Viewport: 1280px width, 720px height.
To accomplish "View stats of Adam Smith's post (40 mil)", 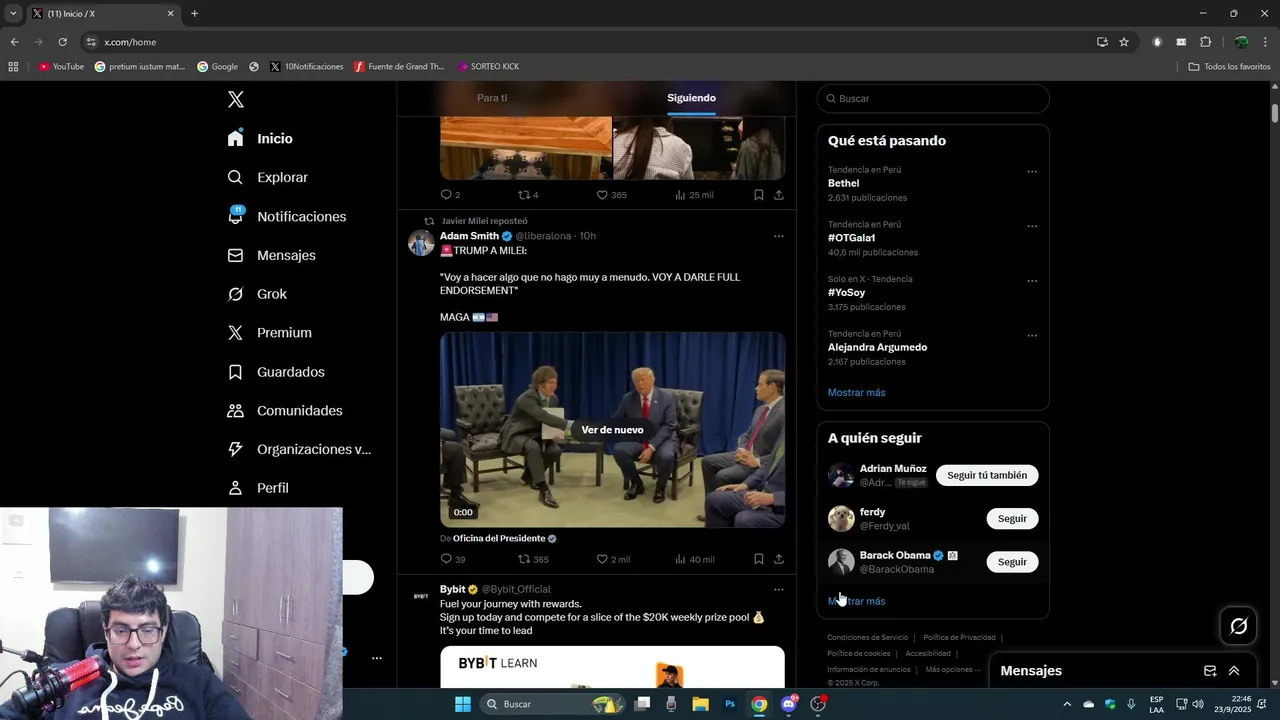I will tap(695, 559).
